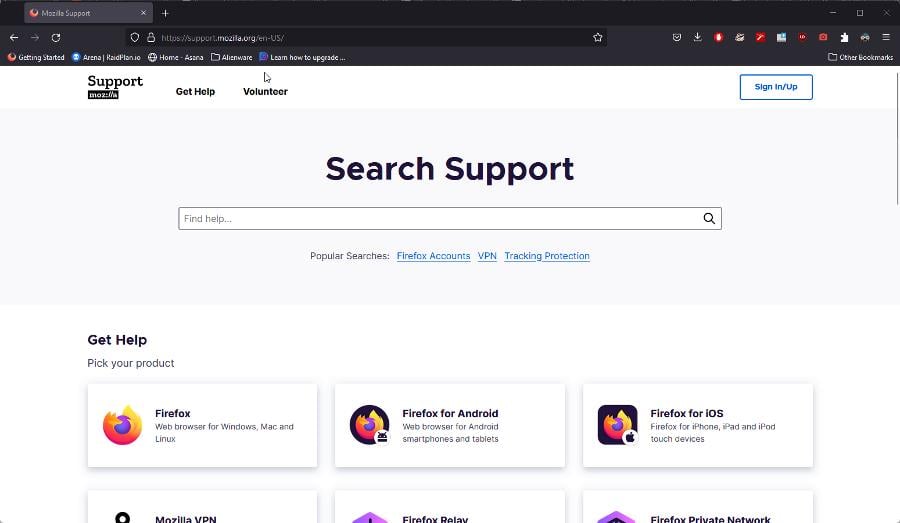Open the Get Help navigation menu
Screen dimensions: 900x523
(195, 91)
